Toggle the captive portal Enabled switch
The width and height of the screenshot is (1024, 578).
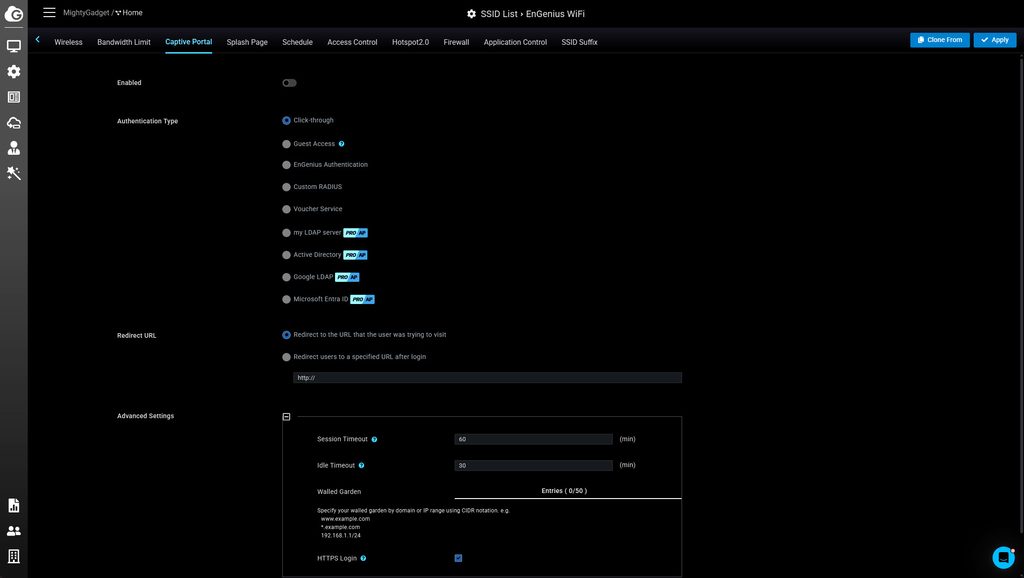tap(289, 83)
